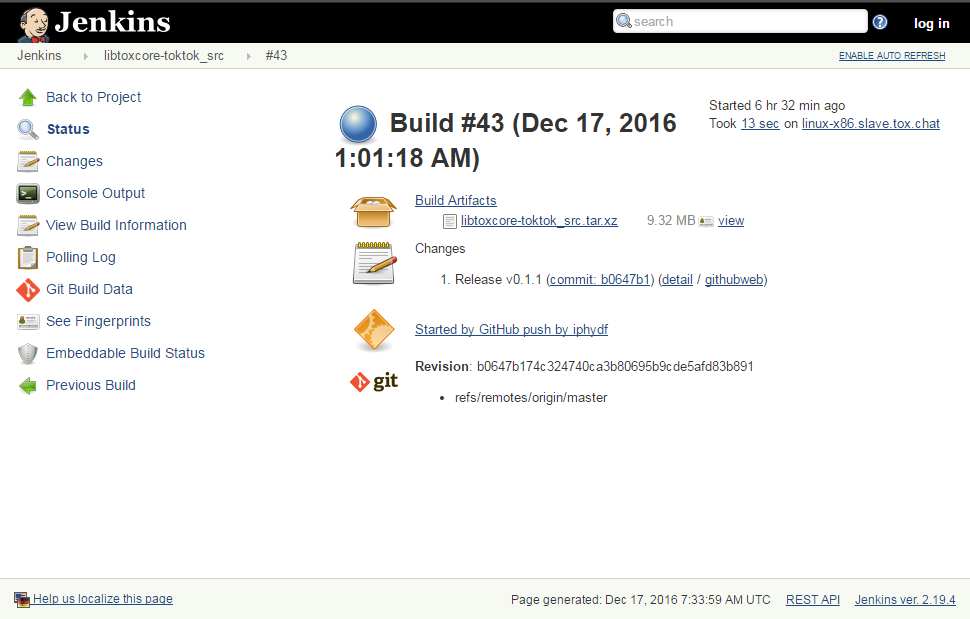The height and width of the screenshot is (619, 970).
Task: Click ENABLE AUTO REFRESH link
Action: 892,56
